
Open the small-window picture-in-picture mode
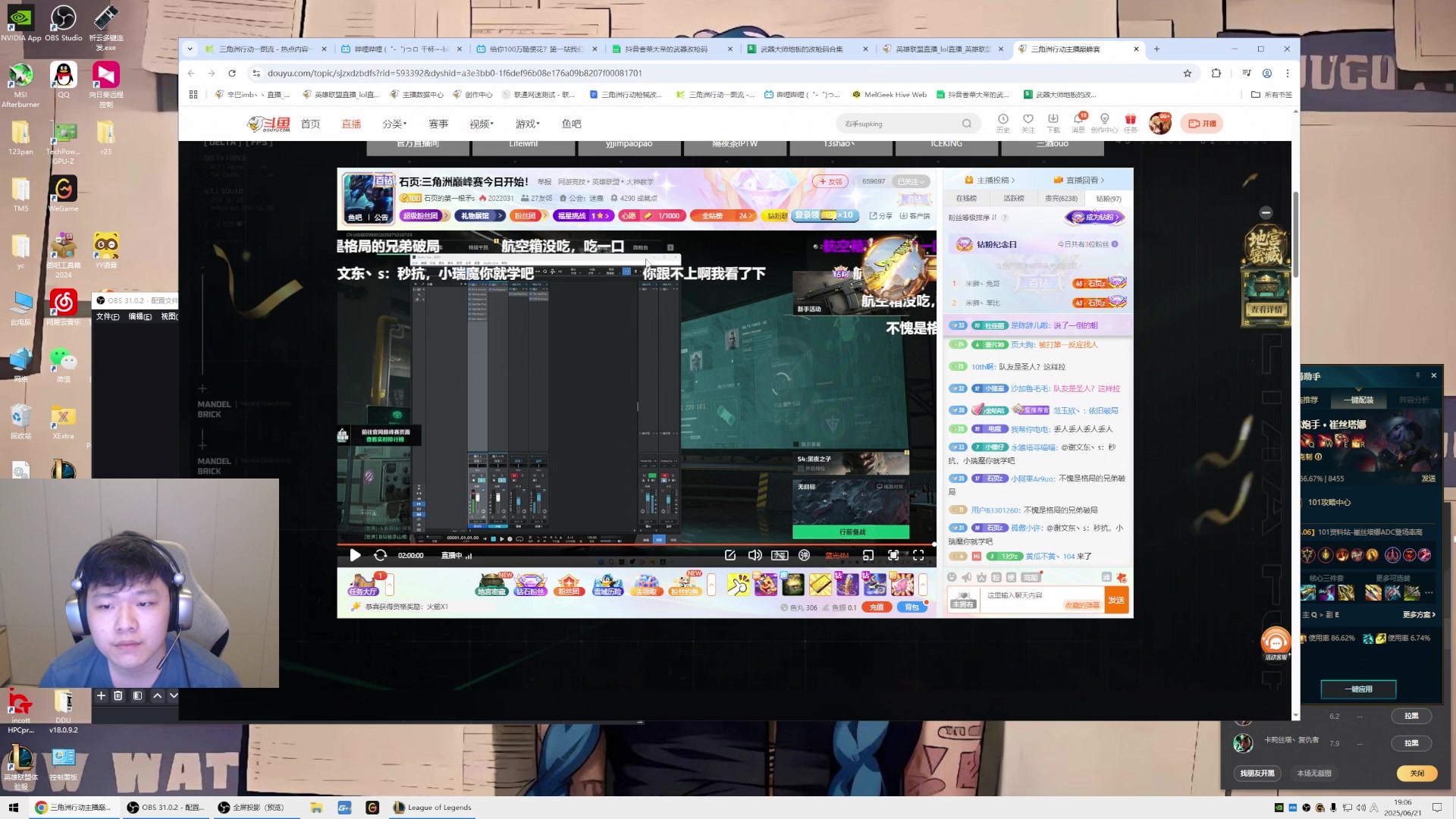[x=868, y=555]
